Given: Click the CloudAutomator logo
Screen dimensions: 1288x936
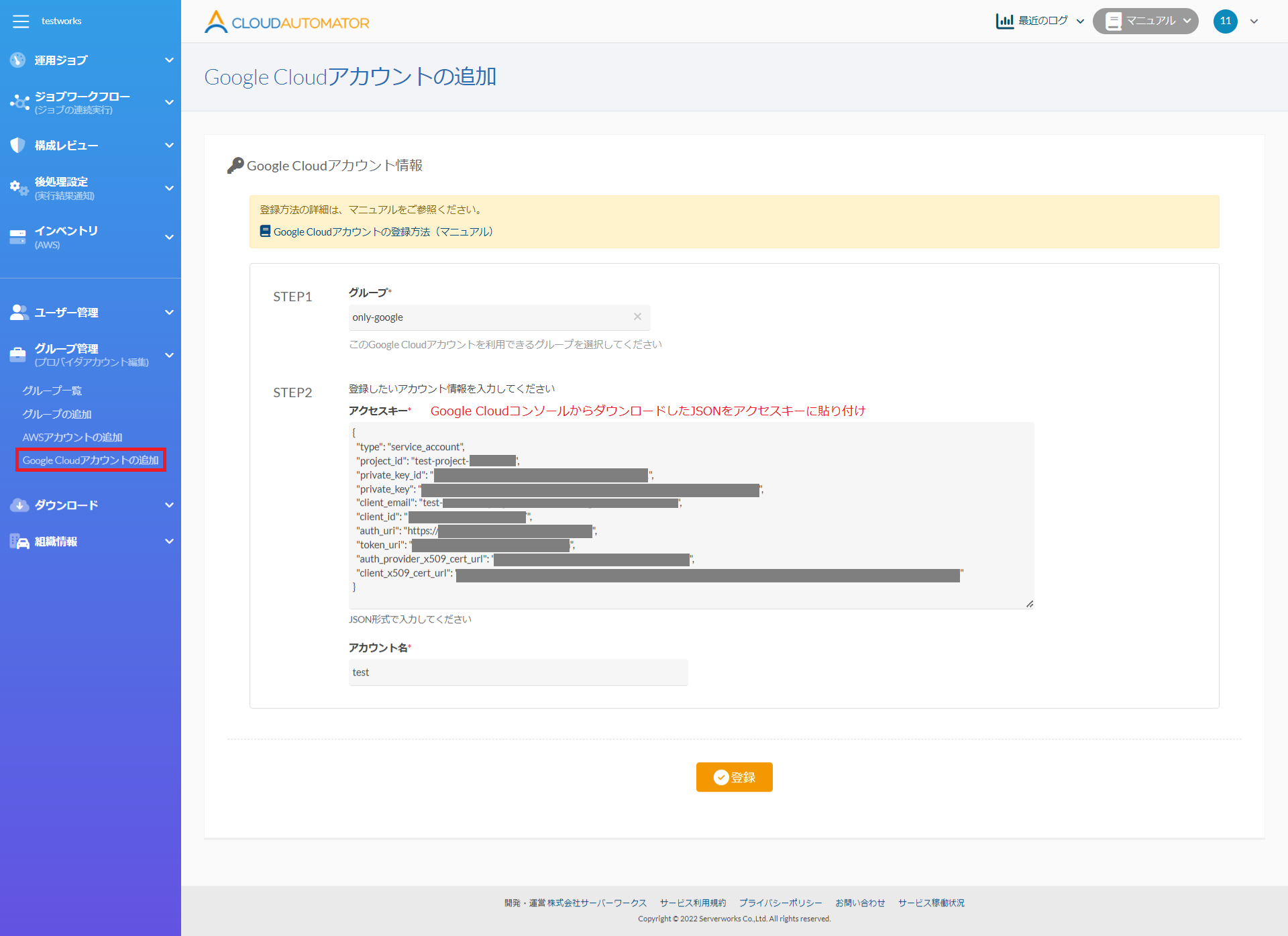Looking at the screenshot, I should click(286, 21).
